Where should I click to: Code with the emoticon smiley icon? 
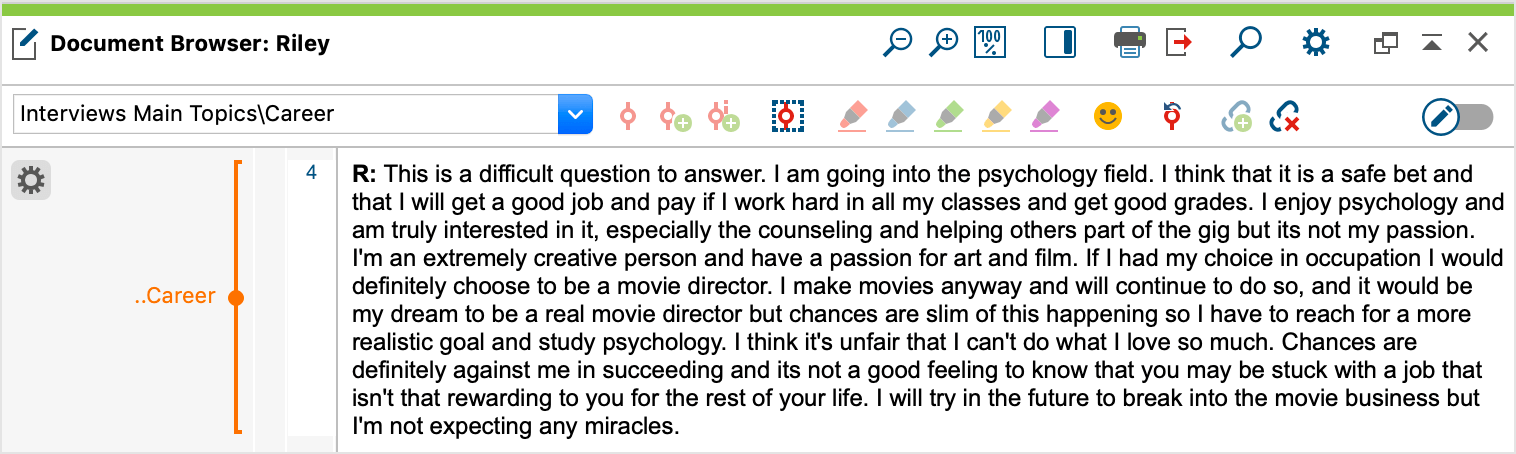(1107, 116)
